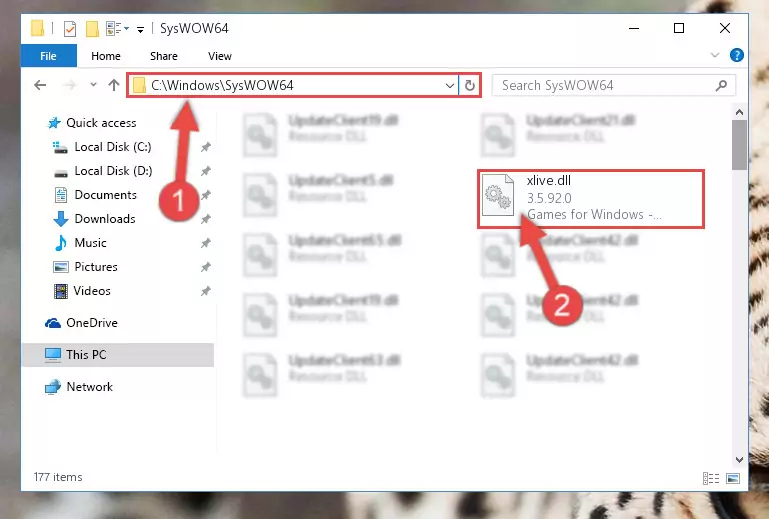Click the search magnifier icon
Screen dimensions: 769x519
pyautogui.click(x=721, y=85)
